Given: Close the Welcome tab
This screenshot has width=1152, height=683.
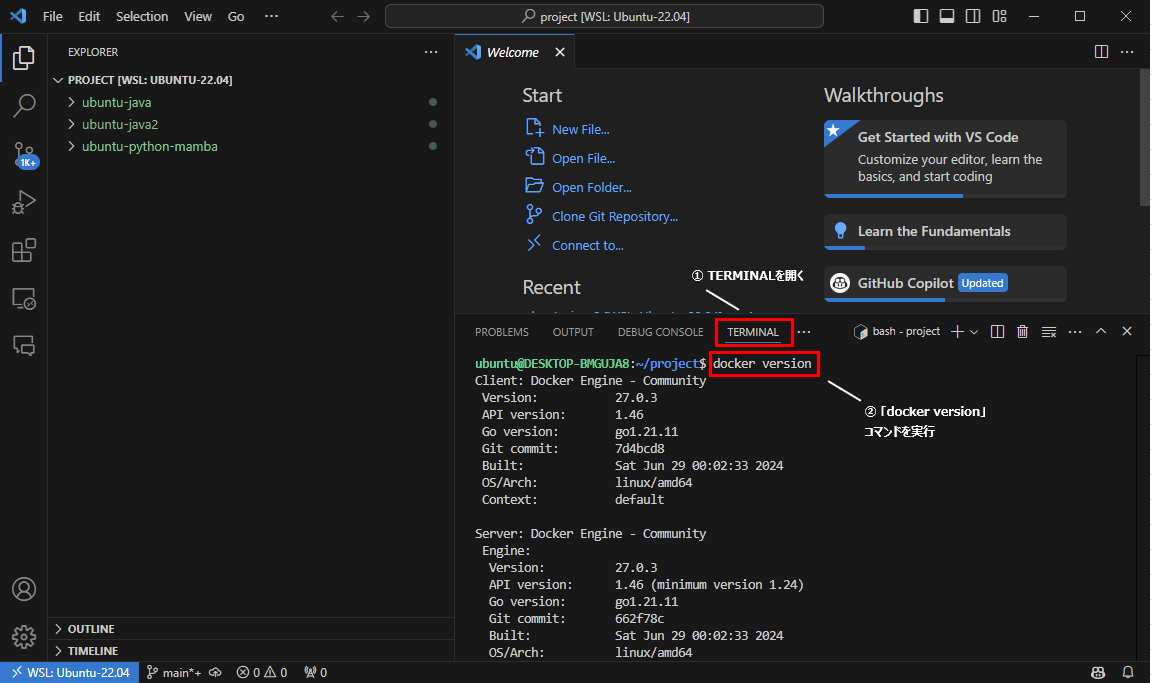Looking at the screenshot, I should coord(560,52).
